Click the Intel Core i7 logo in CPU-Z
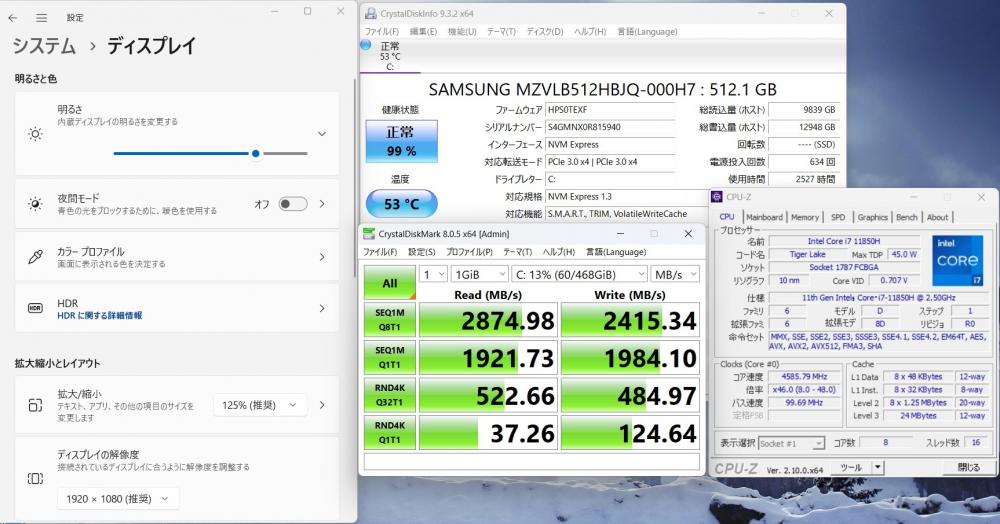This screenshot has width=1000, height=524. pyautogui.click(x=957, y=260)
